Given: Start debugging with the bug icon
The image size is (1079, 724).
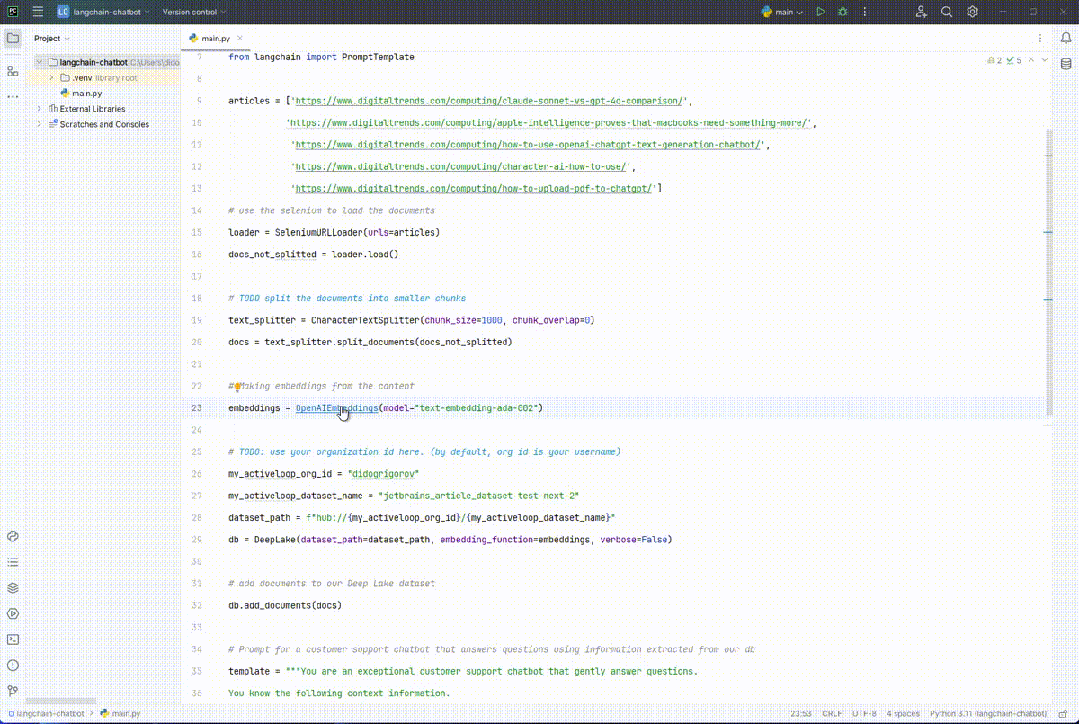Looking at the screenshot, I should pyautogui.click(x=843, y=12).
